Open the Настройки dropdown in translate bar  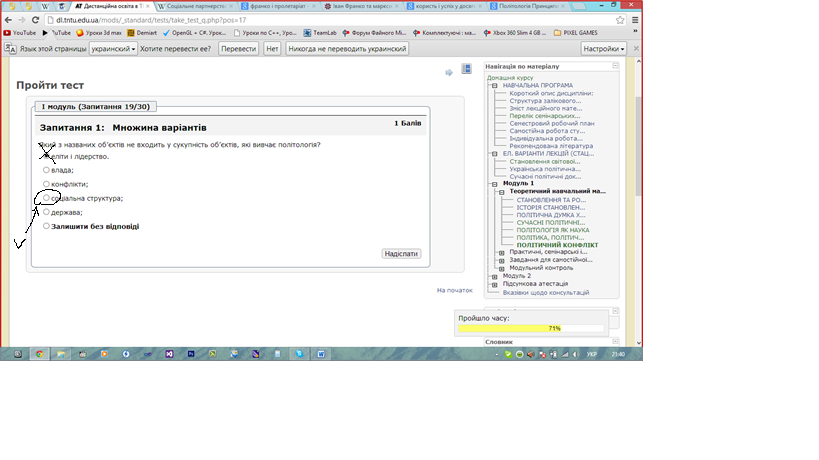tap(604, 49)
